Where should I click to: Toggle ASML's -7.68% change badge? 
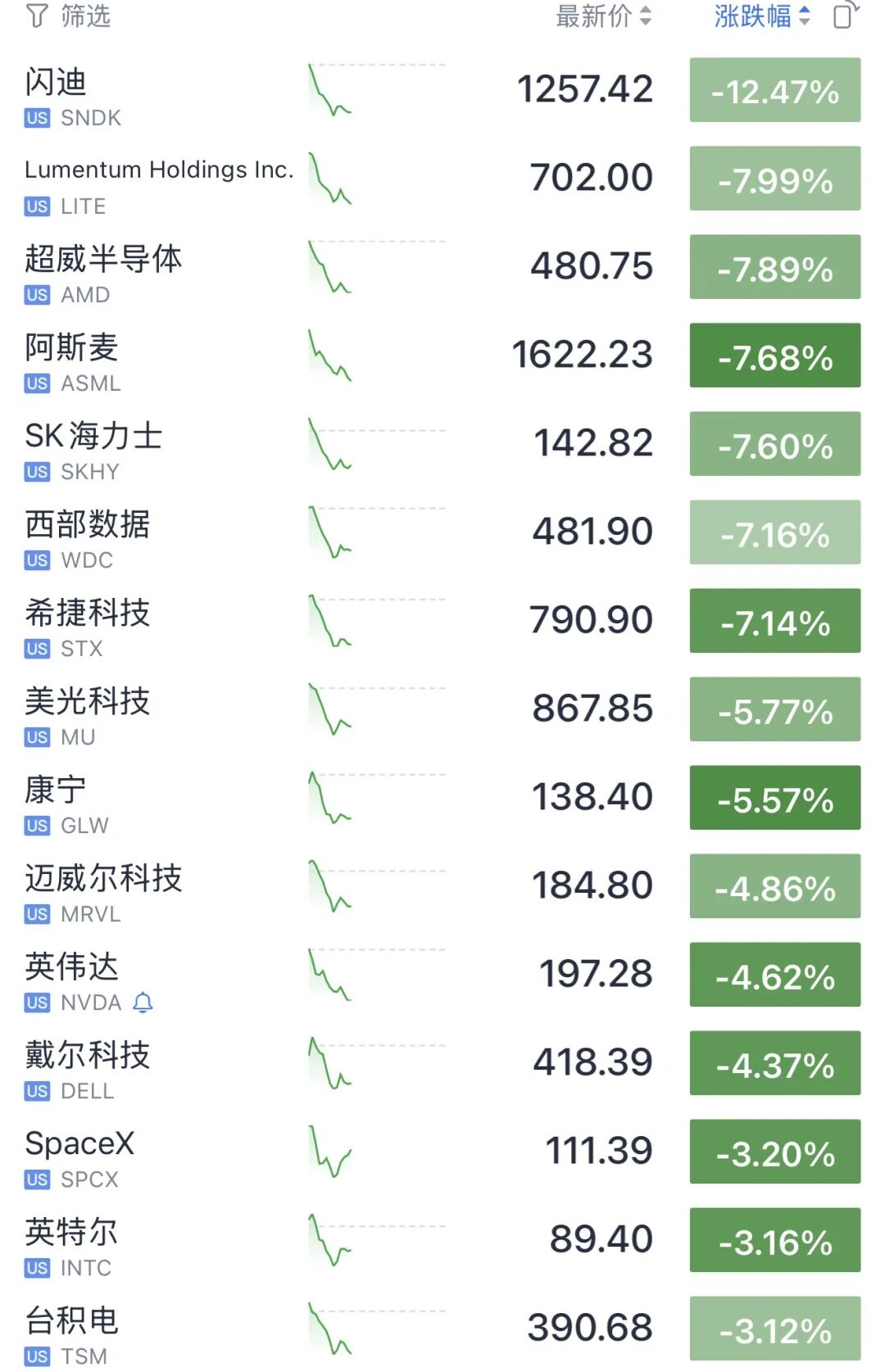(775, 355)
